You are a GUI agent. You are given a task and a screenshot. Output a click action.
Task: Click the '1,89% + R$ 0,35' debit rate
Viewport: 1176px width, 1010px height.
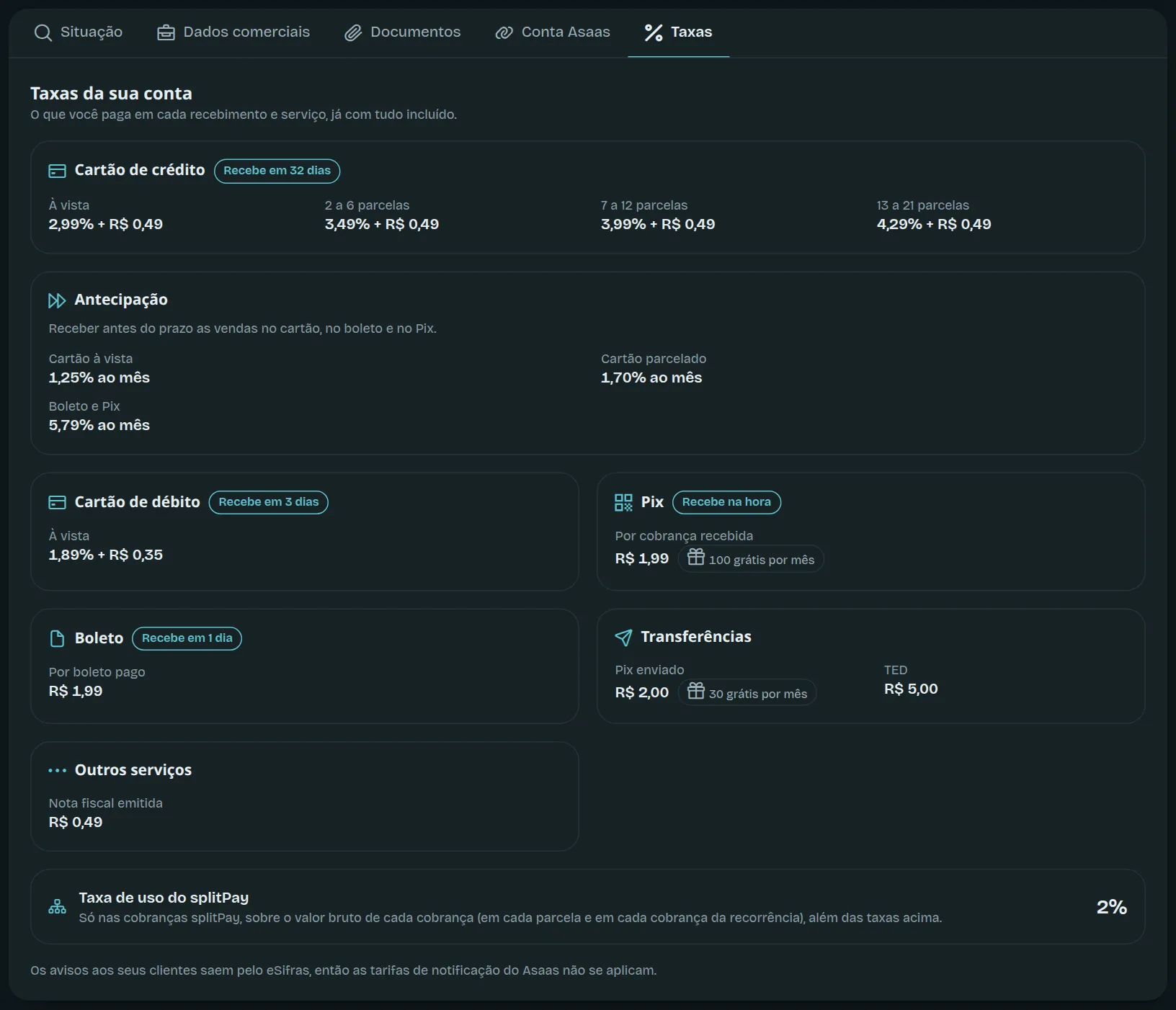(106, 555)
